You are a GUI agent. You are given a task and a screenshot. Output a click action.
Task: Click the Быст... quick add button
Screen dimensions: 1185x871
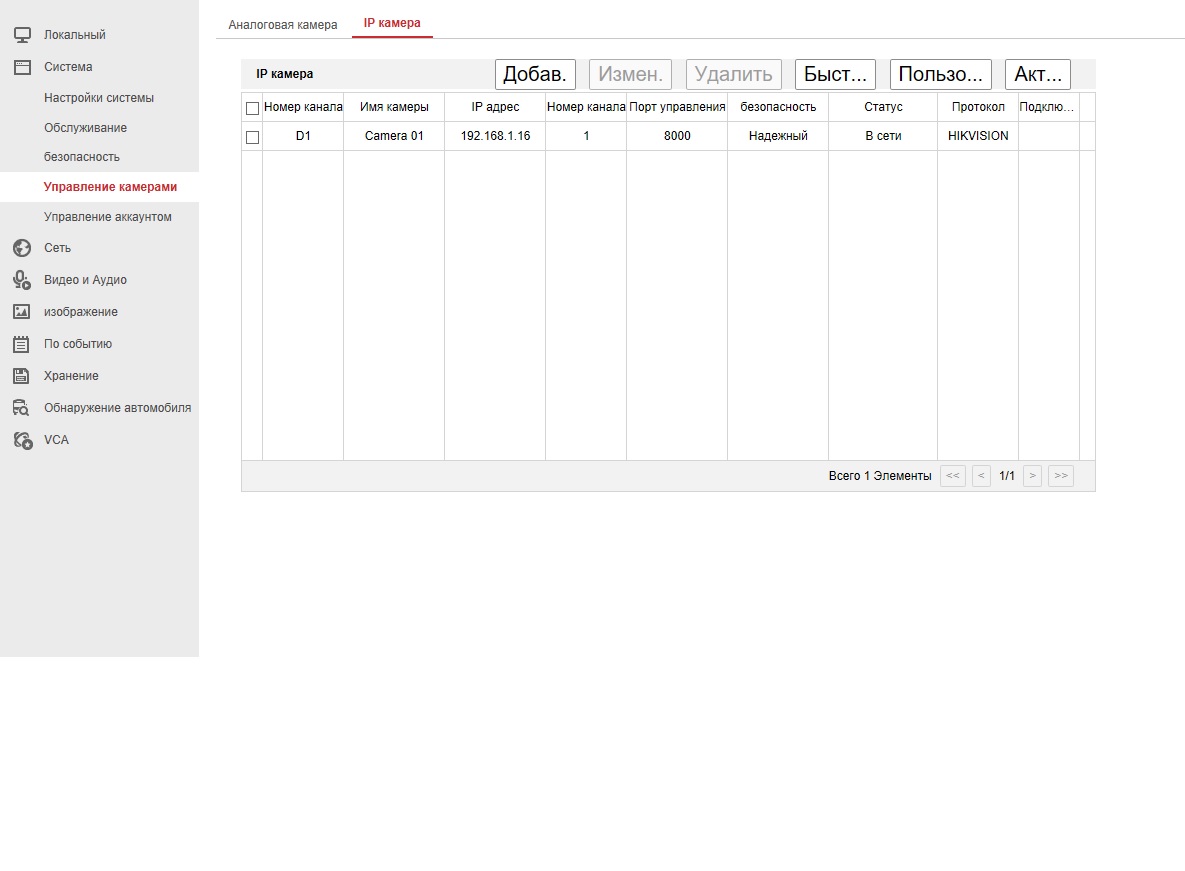[835, 74]
